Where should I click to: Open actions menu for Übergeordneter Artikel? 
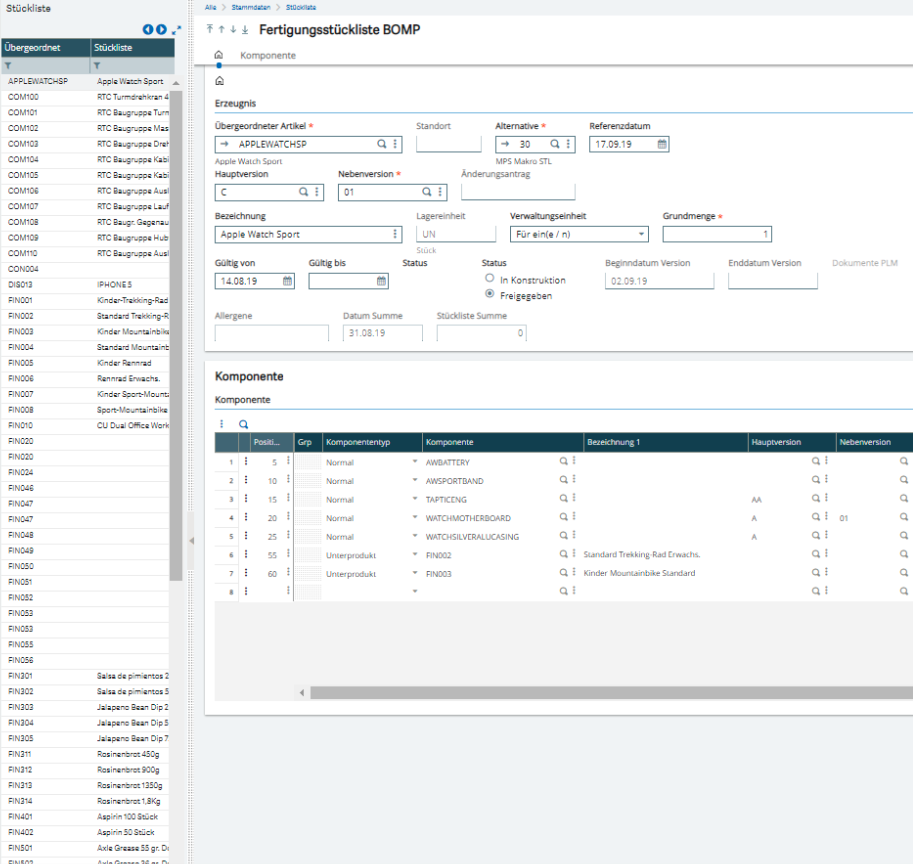coord(395,144)
